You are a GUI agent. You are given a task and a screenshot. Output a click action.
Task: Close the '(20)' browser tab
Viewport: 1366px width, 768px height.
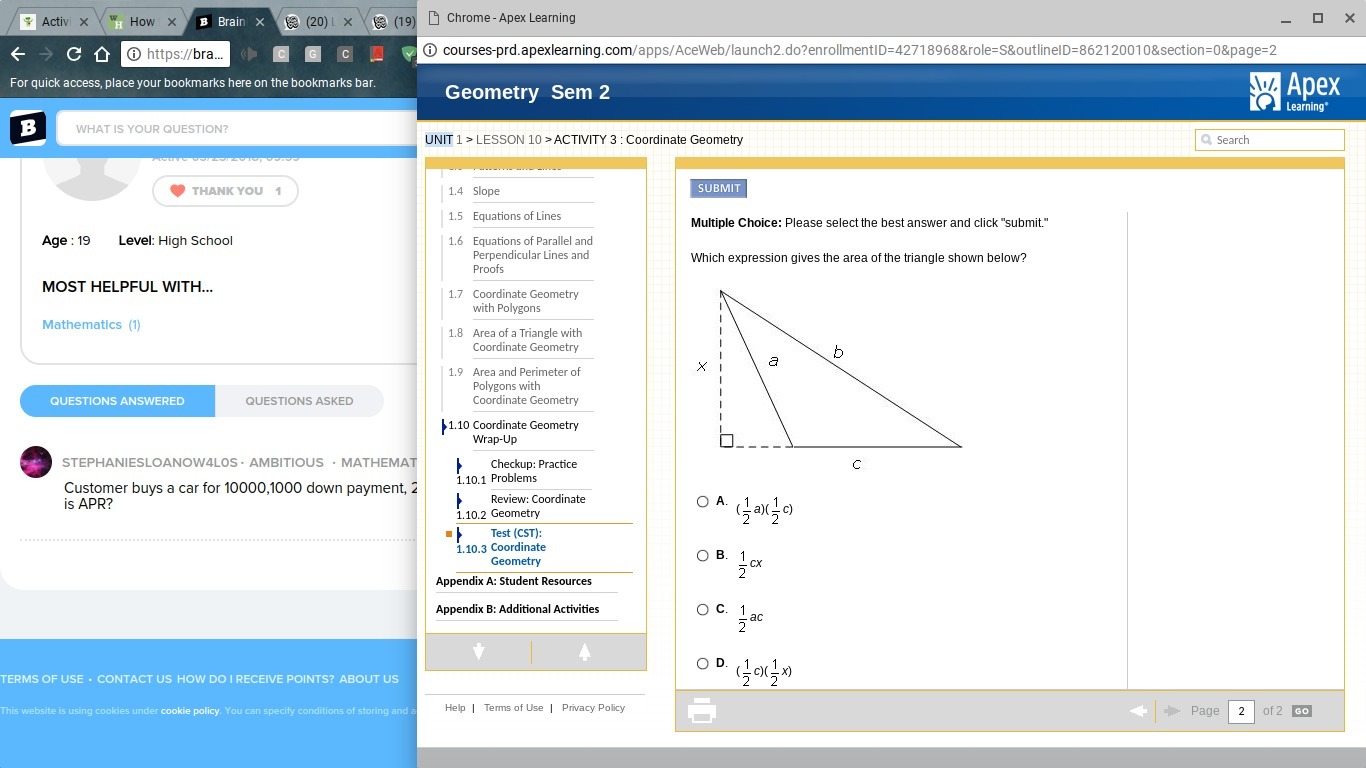pyautogui.click(x=346, y=21)
